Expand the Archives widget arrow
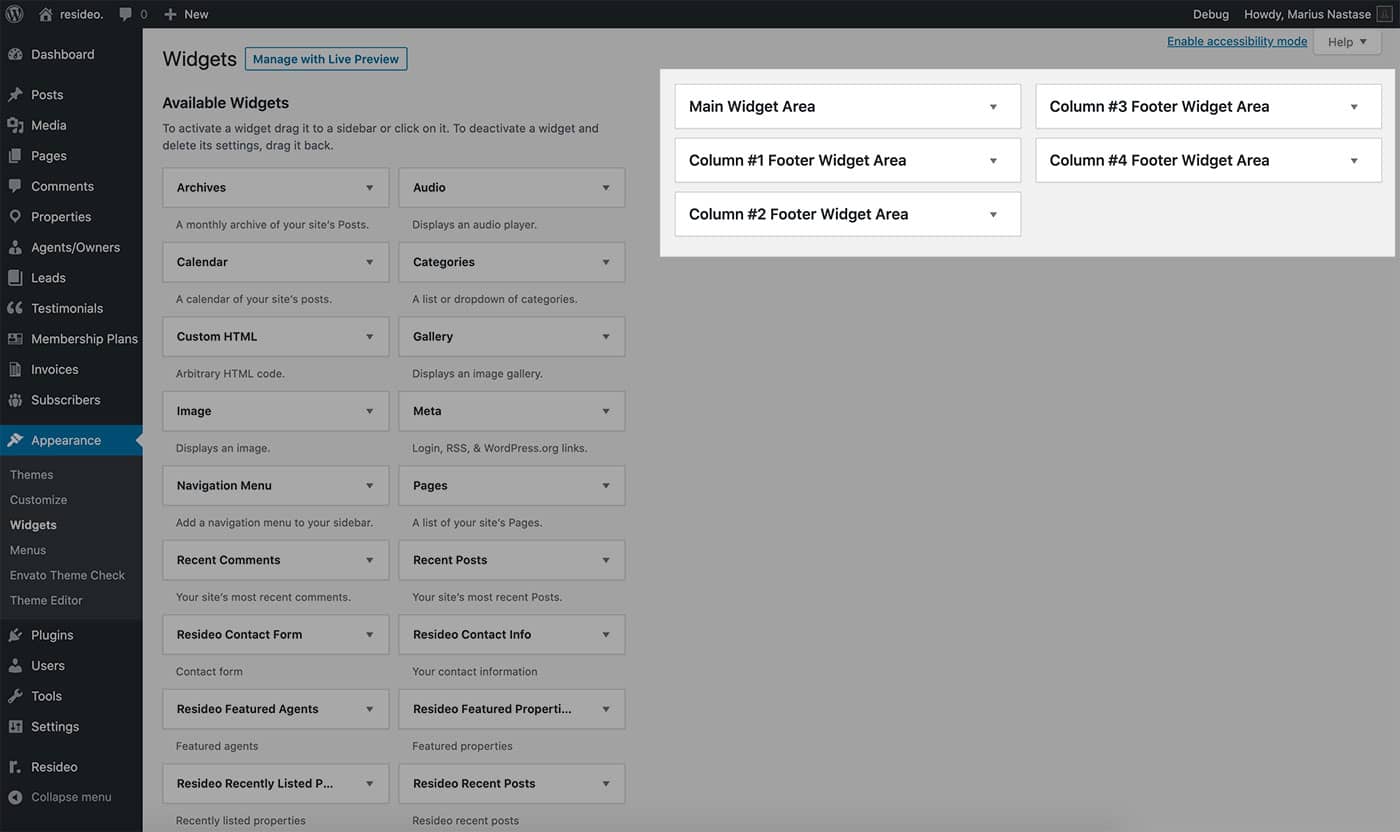The image size is (1400, 832). (369, 188)
